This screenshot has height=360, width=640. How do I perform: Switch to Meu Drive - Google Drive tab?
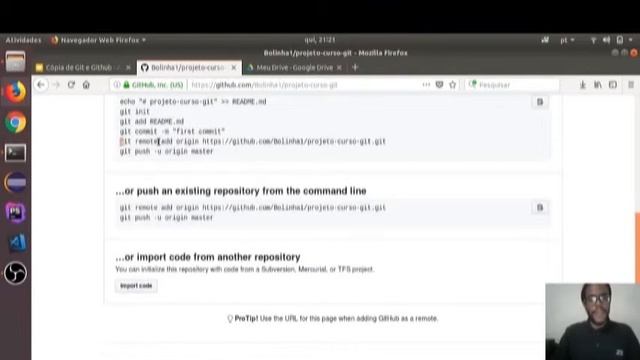[295, 67]
